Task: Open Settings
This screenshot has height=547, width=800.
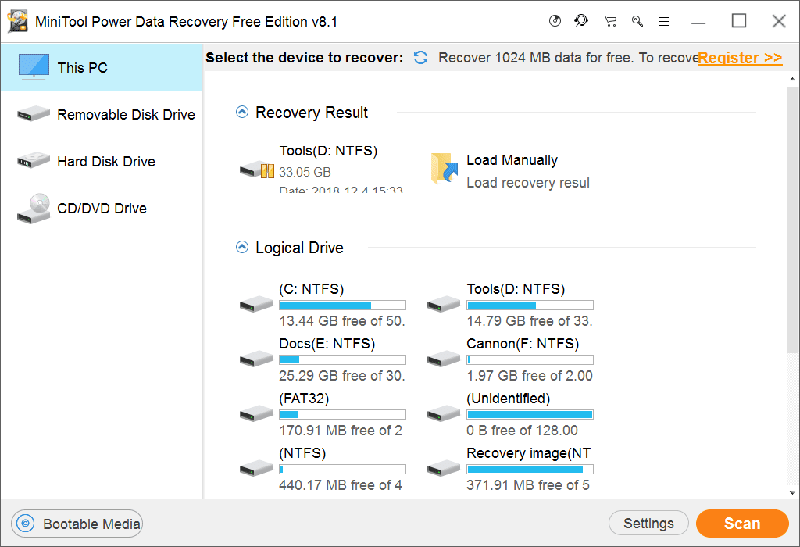Action: point(648,523)
